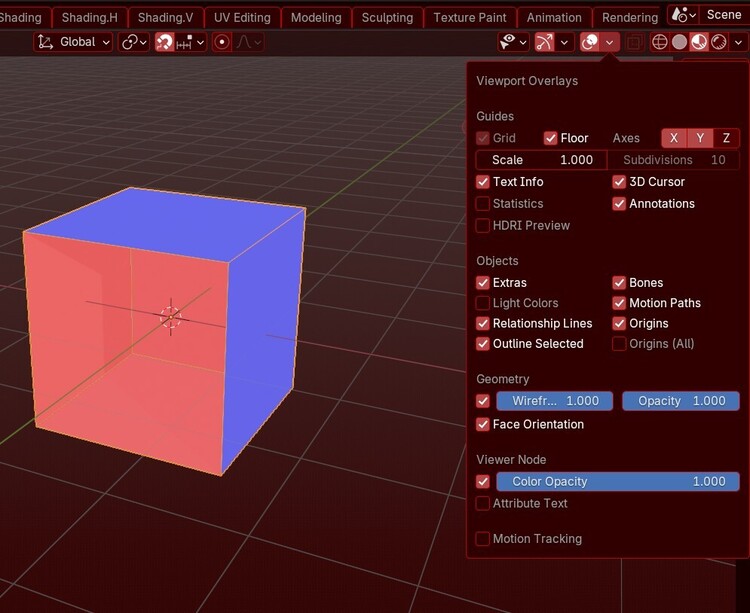The image size is (750, 613).
Task: Enable the HDRI Preview checkbox
Action: 483,225
